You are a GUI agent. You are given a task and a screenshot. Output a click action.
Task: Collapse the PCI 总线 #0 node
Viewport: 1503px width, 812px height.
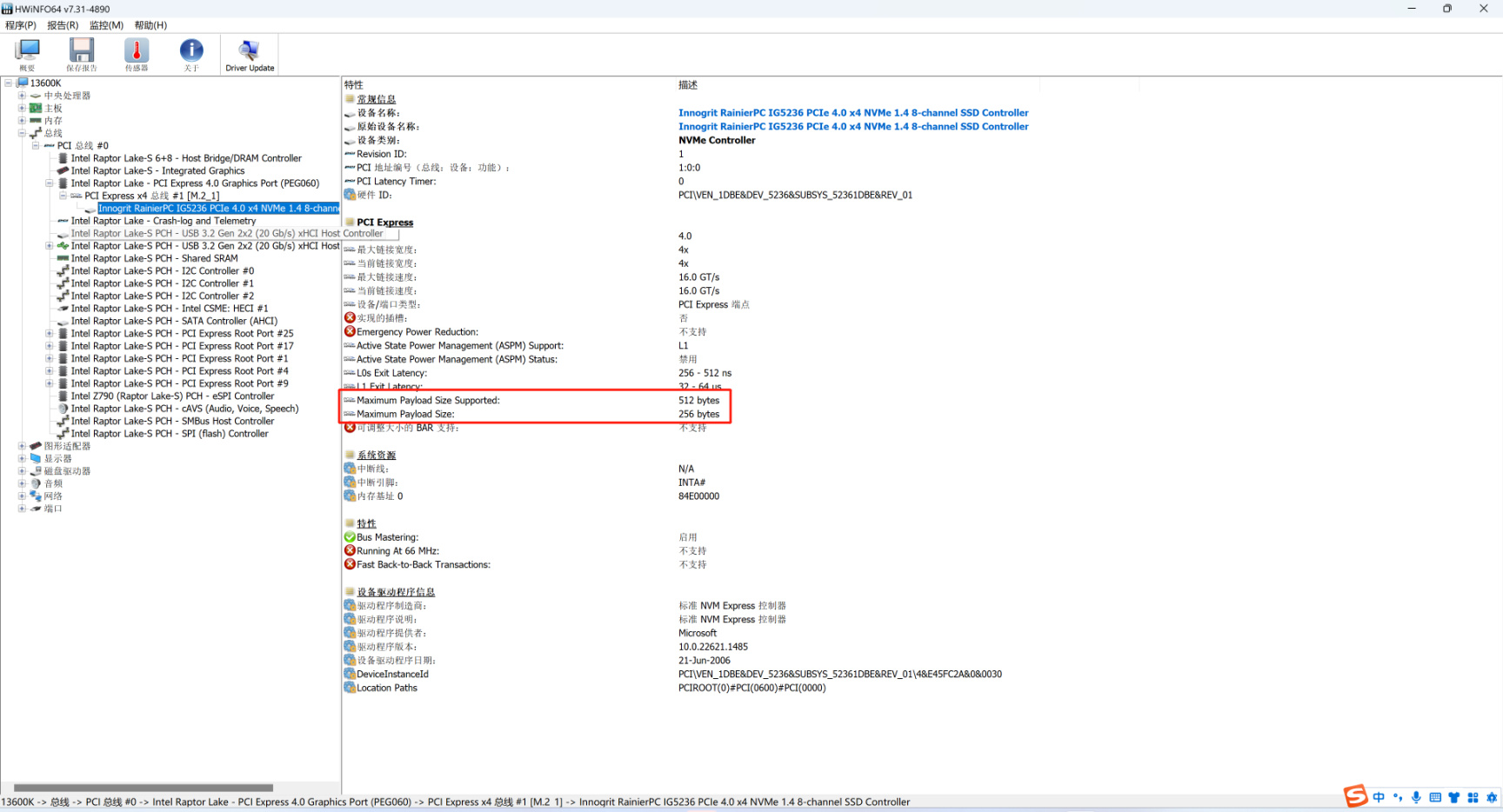tap(36, 146)
